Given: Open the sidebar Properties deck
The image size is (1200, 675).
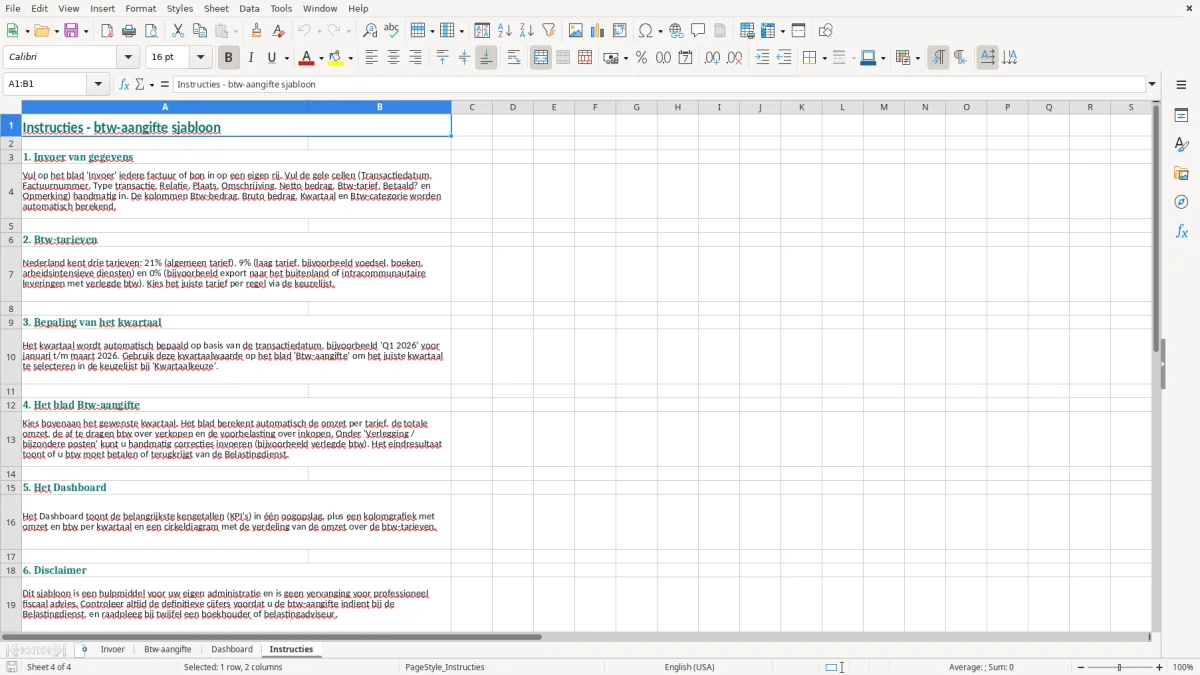Looking at the screenshot, I should point(1181,115).
